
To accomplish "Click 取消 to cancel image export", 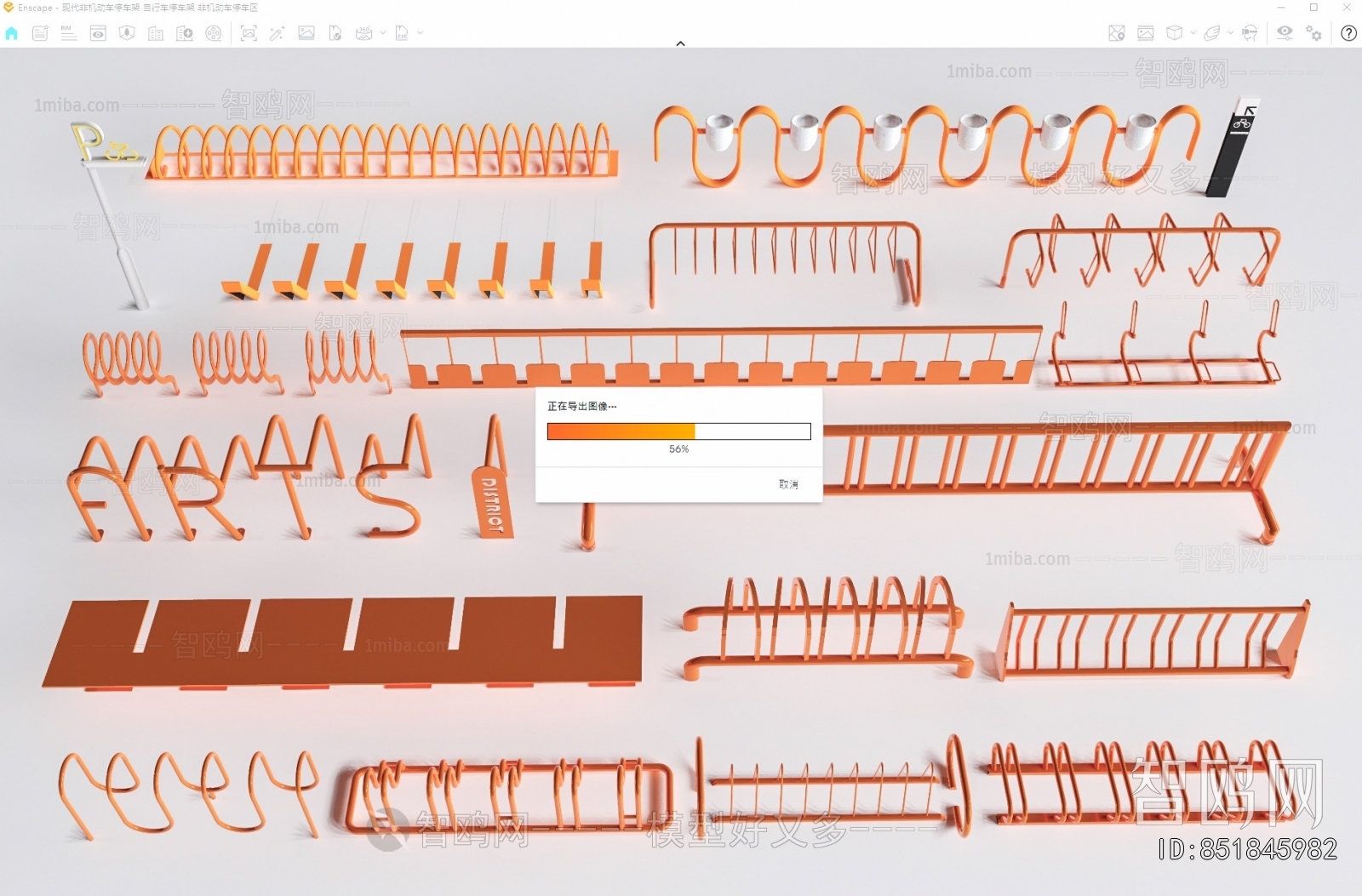I will pos(788,484).
